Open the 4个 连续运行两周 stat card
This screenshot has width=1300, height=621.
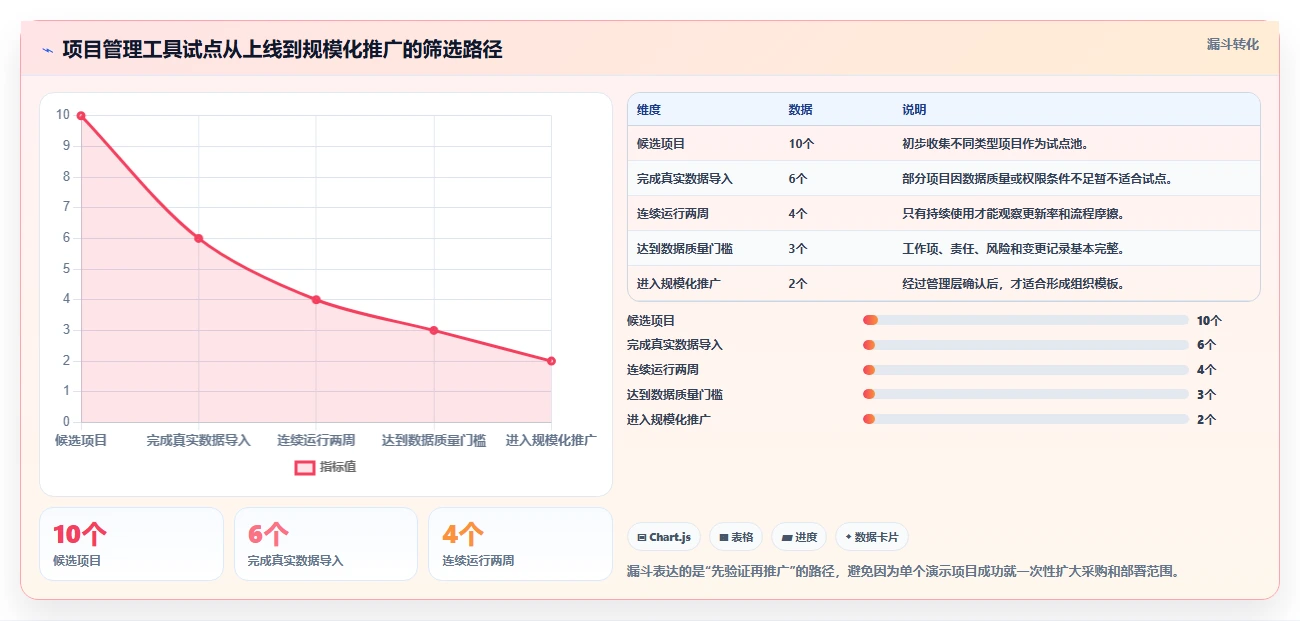(x=520, y=544)
